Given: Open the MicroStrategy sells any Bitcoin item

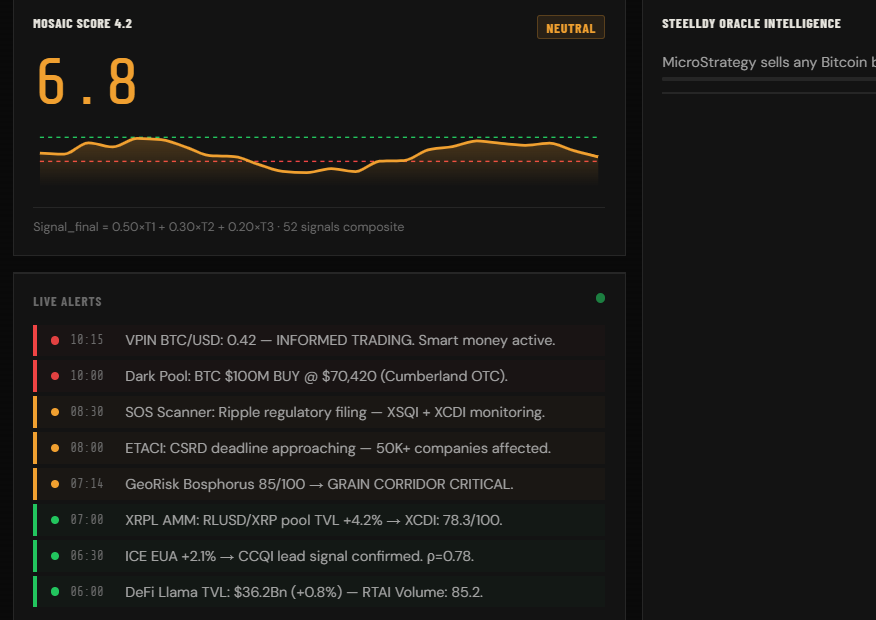Looking at the screenshot, I should point(769,62).
